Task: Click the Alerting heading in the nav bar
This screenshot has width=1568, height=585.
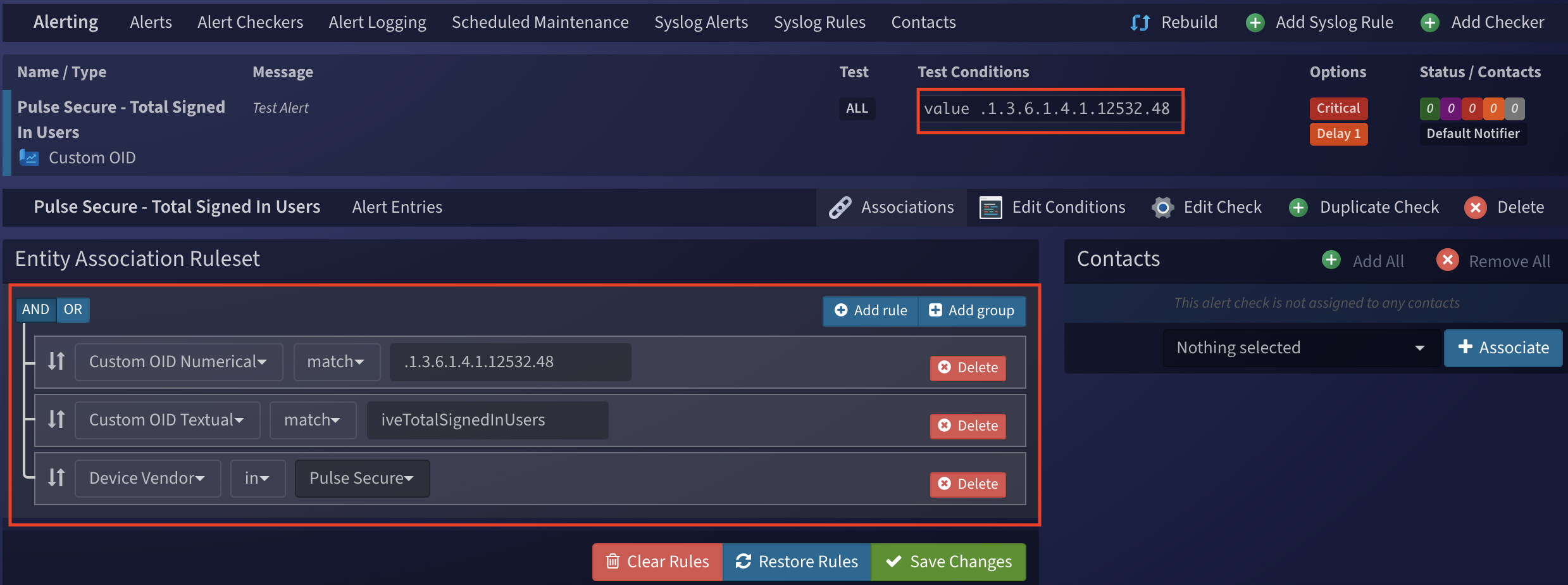Action: pyautogui.click(x=66, y=22)
